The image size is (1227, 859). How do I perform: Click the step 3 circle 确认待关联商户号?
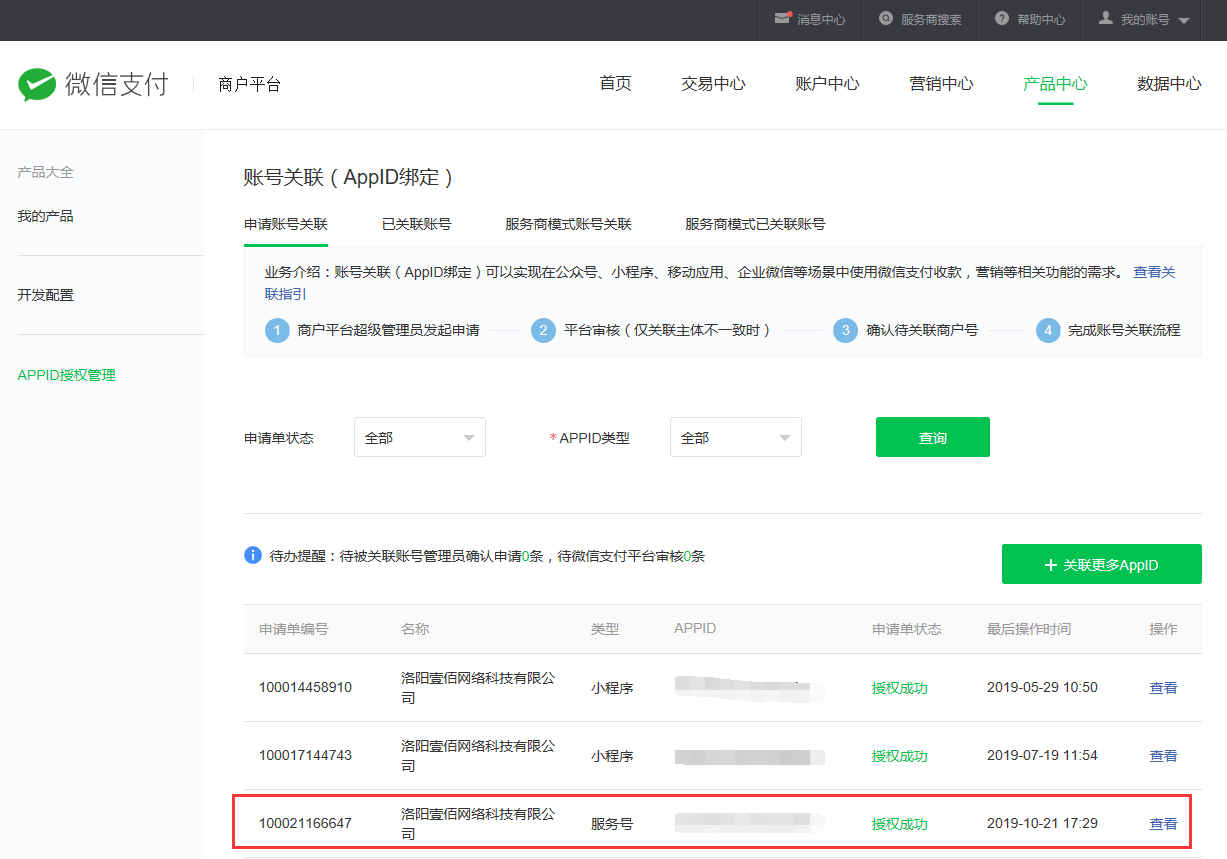845,330
